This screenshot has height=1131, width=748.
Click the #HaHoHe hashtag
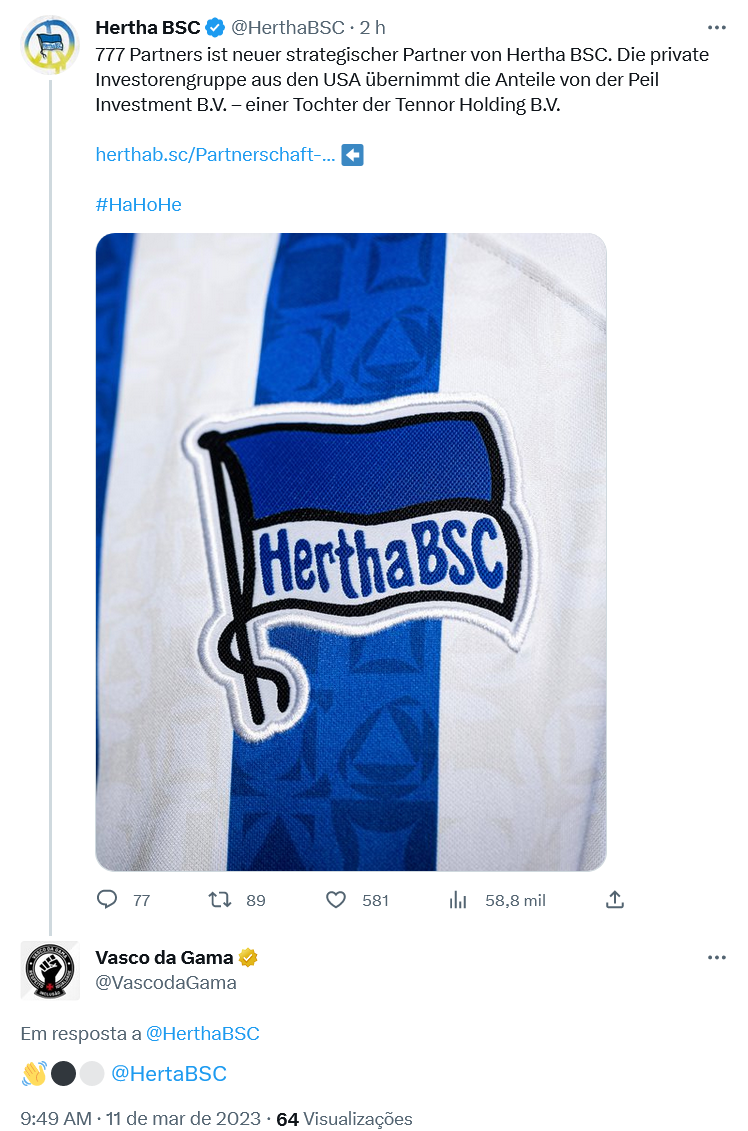pos(138,205)
